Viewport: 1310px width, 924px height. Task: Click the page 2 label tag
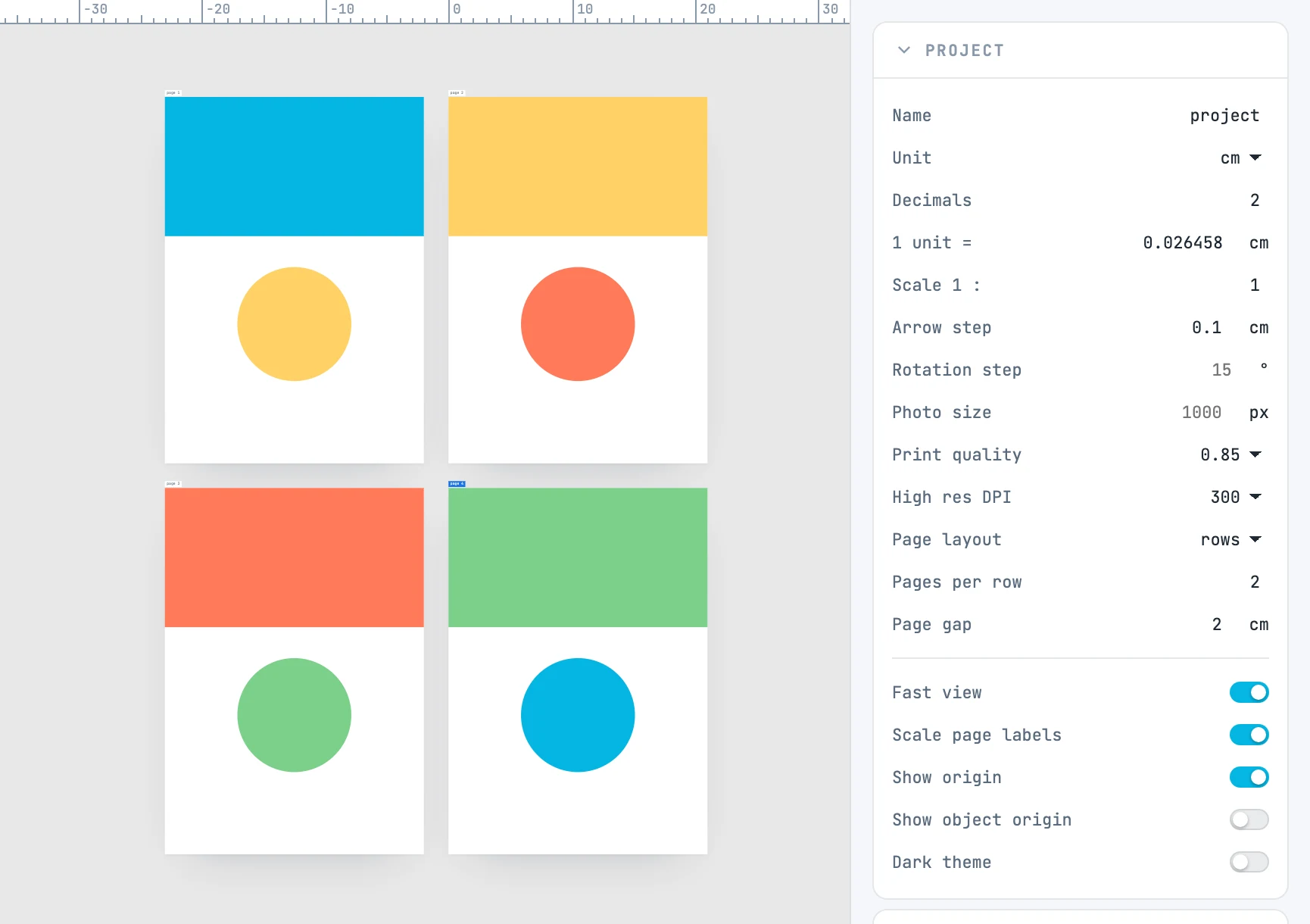pos(457,92)
